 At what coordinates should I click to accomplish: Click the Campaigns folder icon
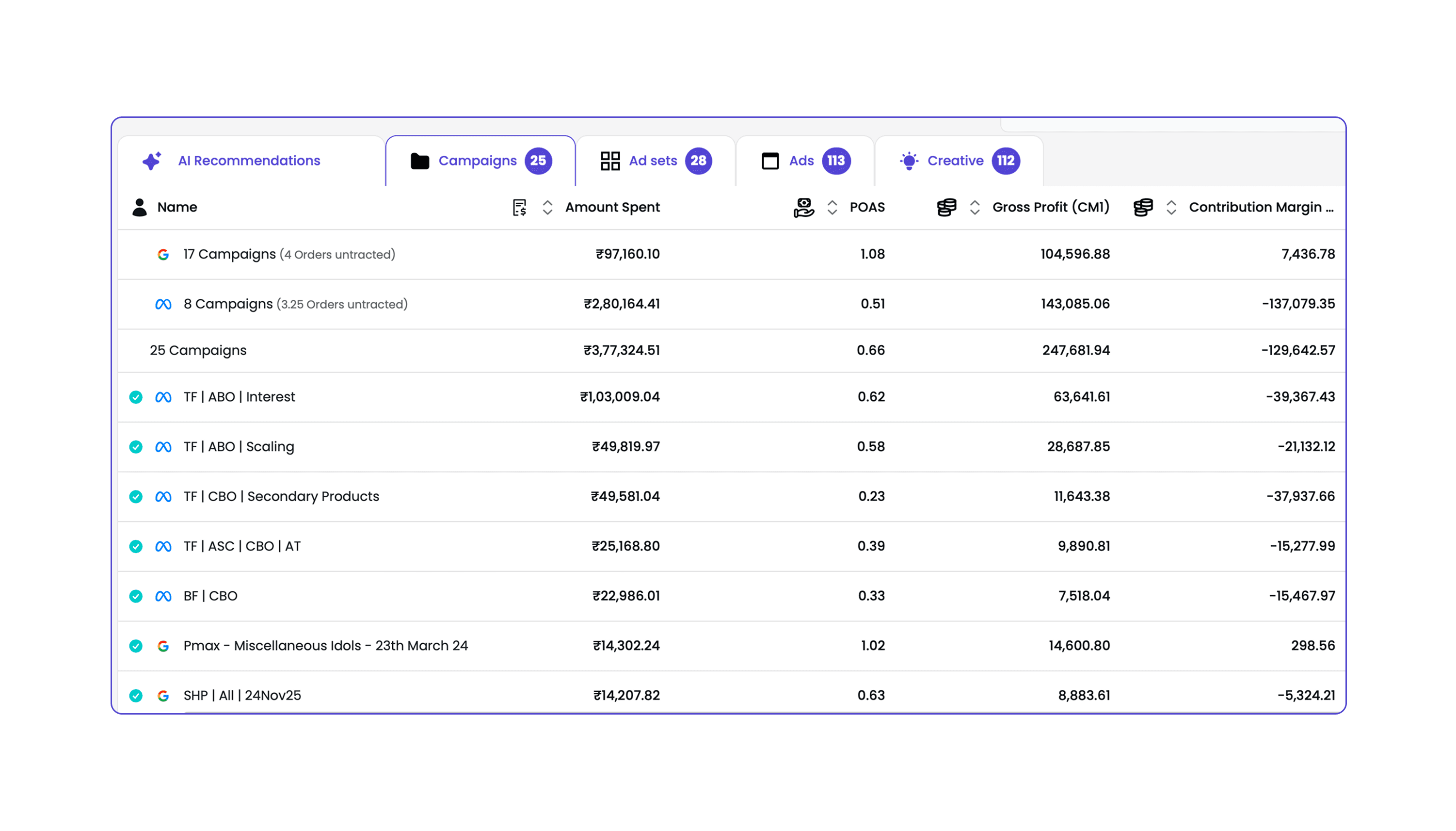420,161
